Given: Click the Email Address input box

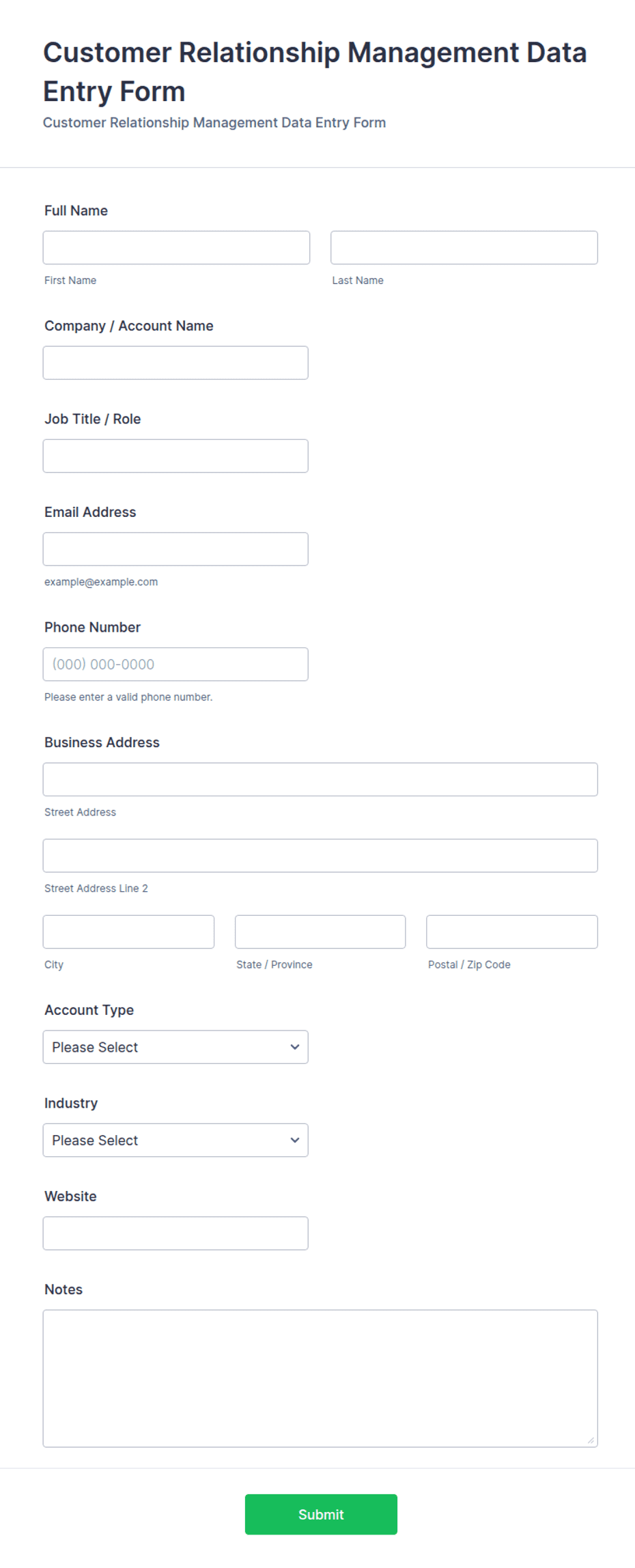Looking at the screenshot, I should 175,549.
